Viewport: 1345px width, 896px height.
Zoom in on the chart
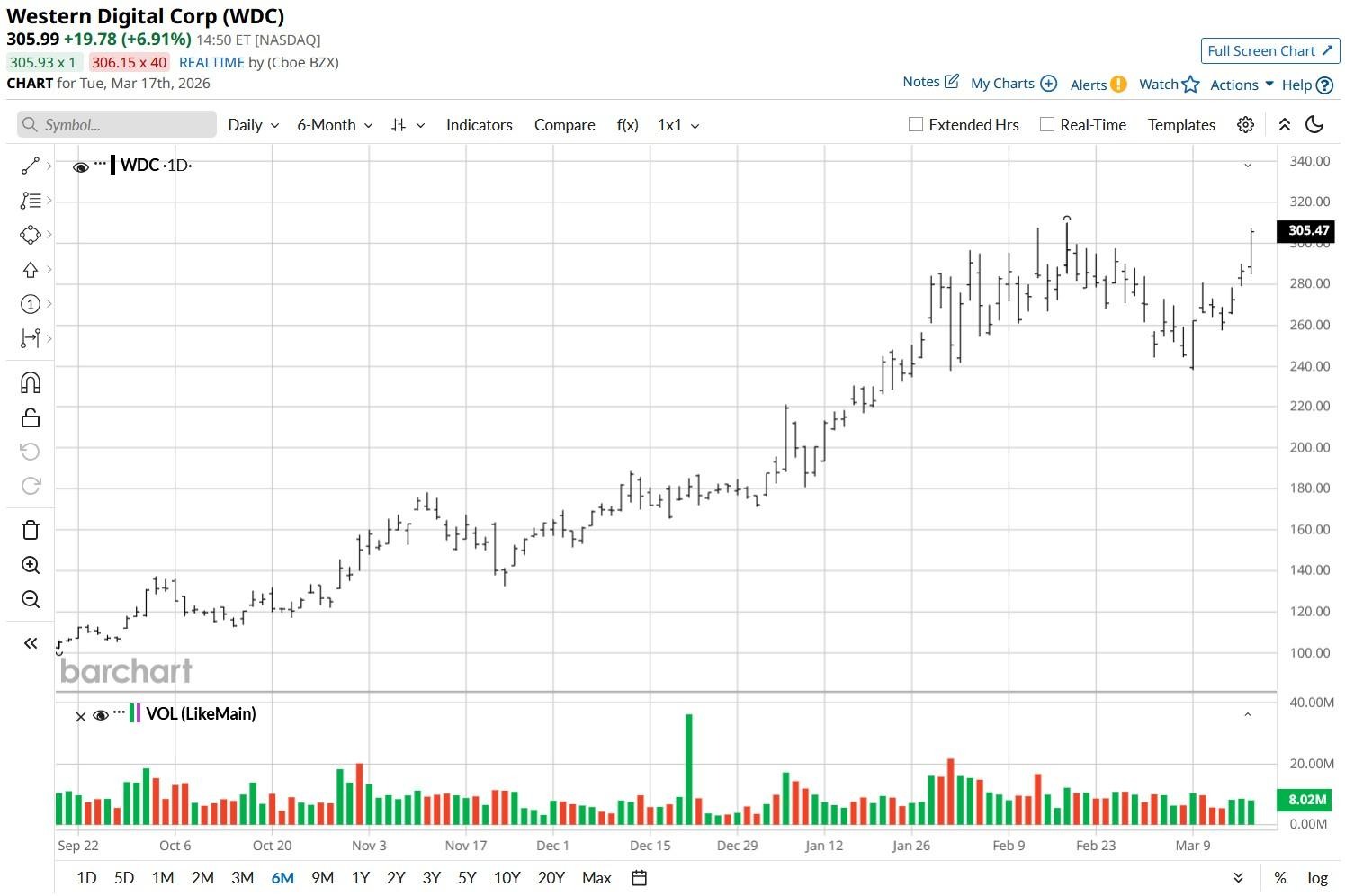[x=30, y=565]
